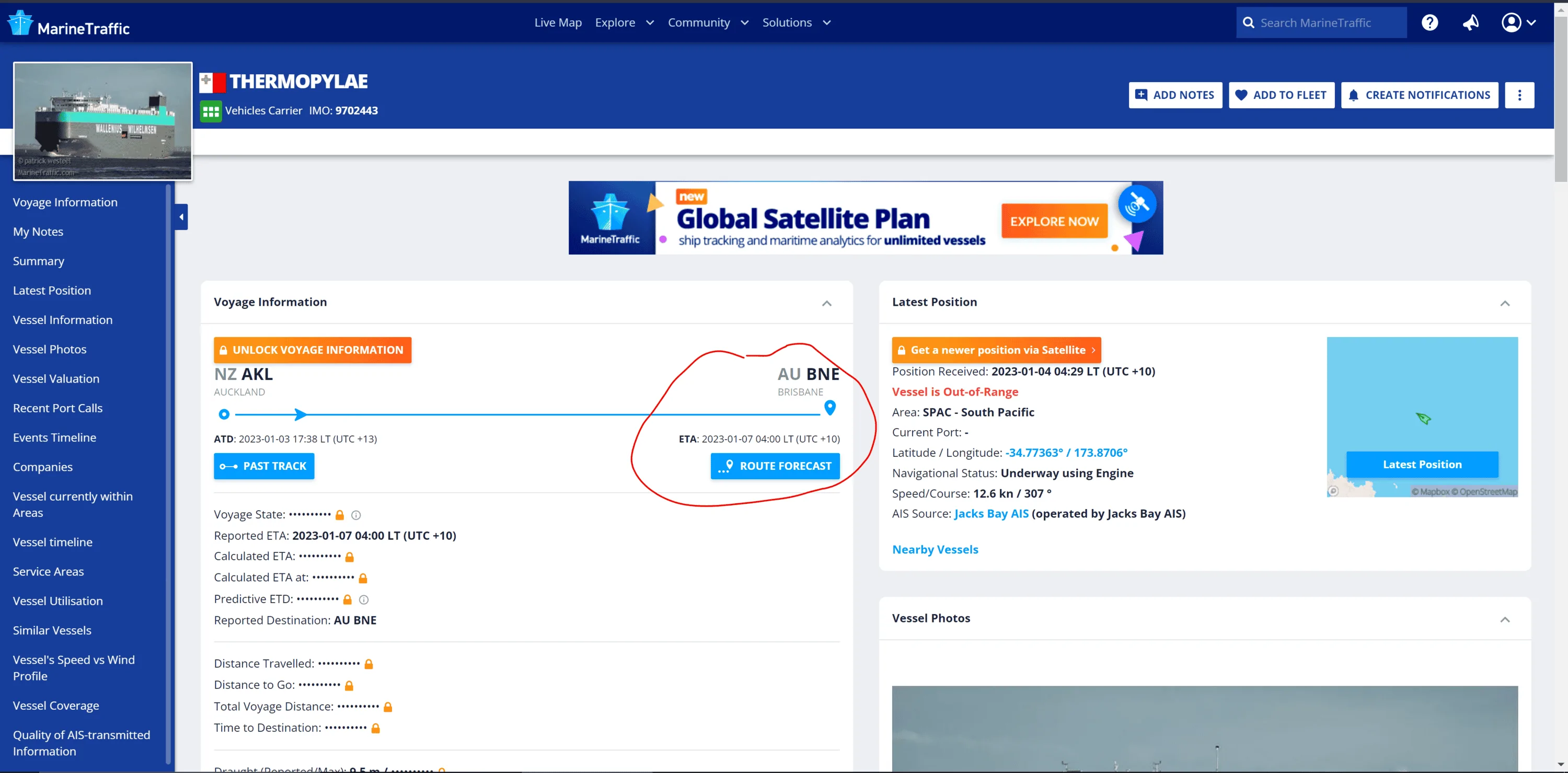Select Vessel Photos in the sidebar

coord(49,349)
